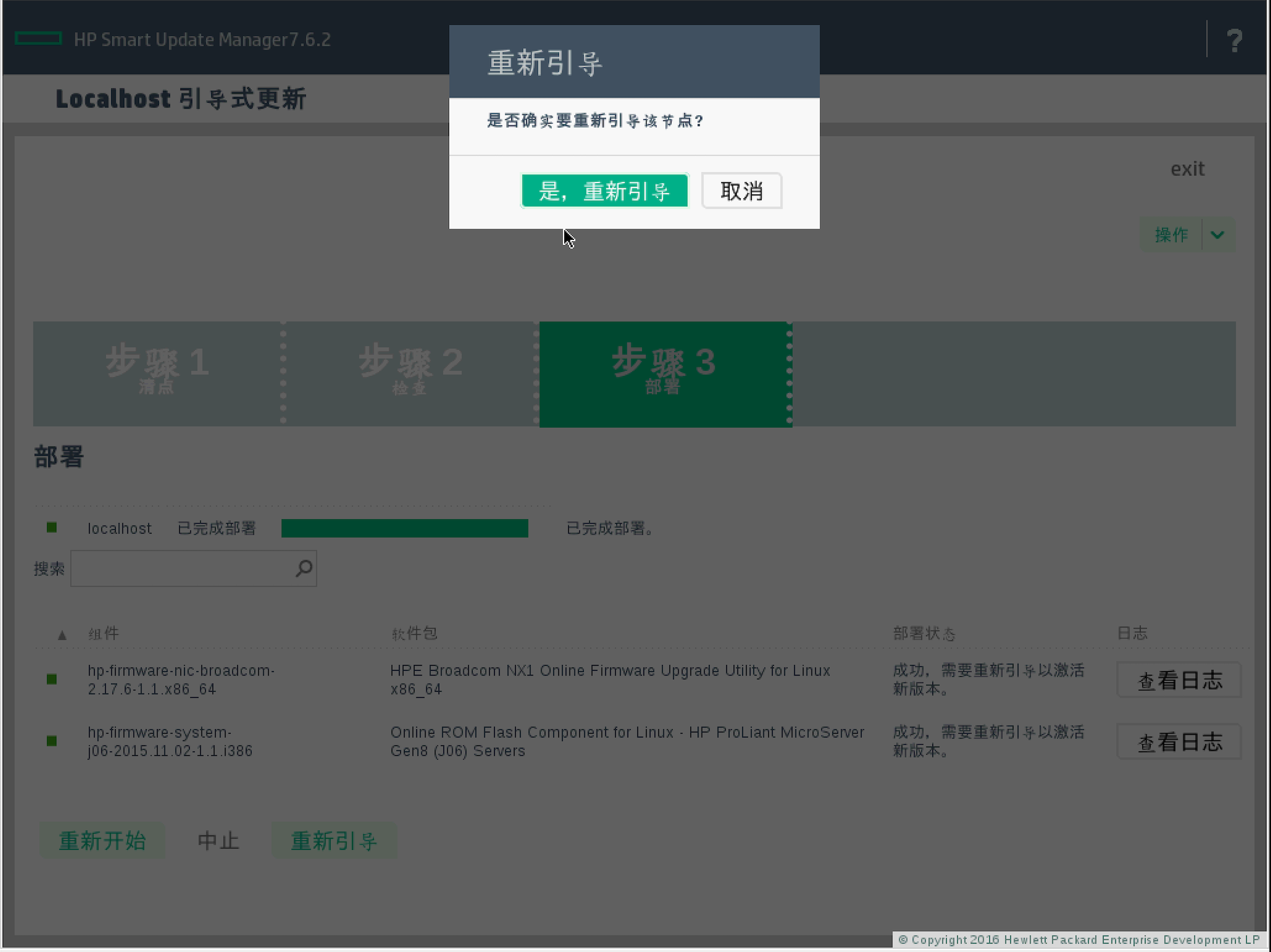Viewport: 1271px width, 952px height.
Task: Click the localhost node name
Action: pos(120,528)
